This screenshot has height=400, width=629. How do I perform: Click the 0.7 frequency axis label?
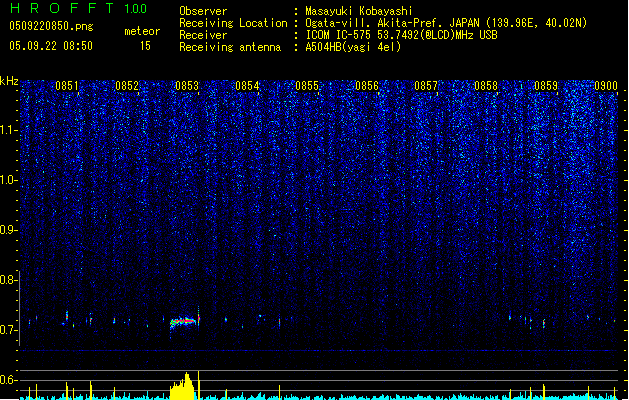pos(8,330)
